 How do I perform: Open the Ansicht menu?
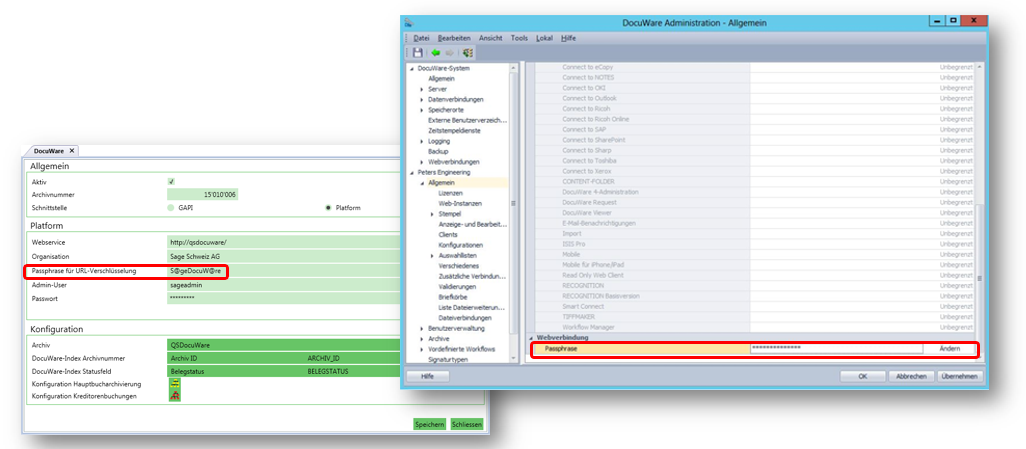click(491, 38)
